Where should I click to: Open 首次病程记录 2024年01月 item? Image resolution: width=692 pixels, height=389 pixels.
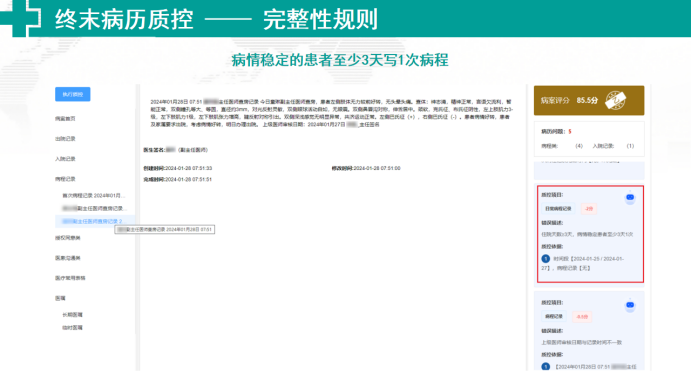94,196
